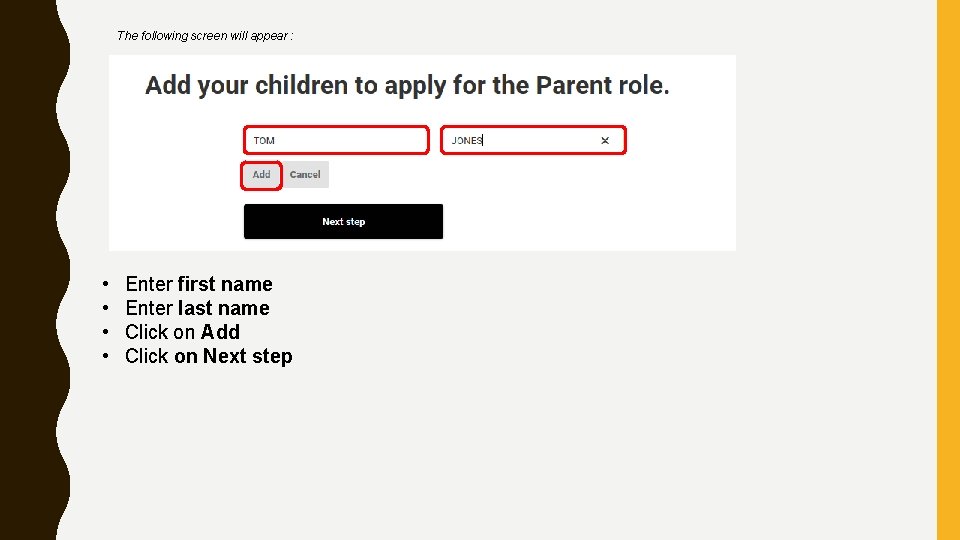This screenshot has height=540, width=960.
Task: Click the bold word "last name" in the bullets
Action: (x=224, y=308)
